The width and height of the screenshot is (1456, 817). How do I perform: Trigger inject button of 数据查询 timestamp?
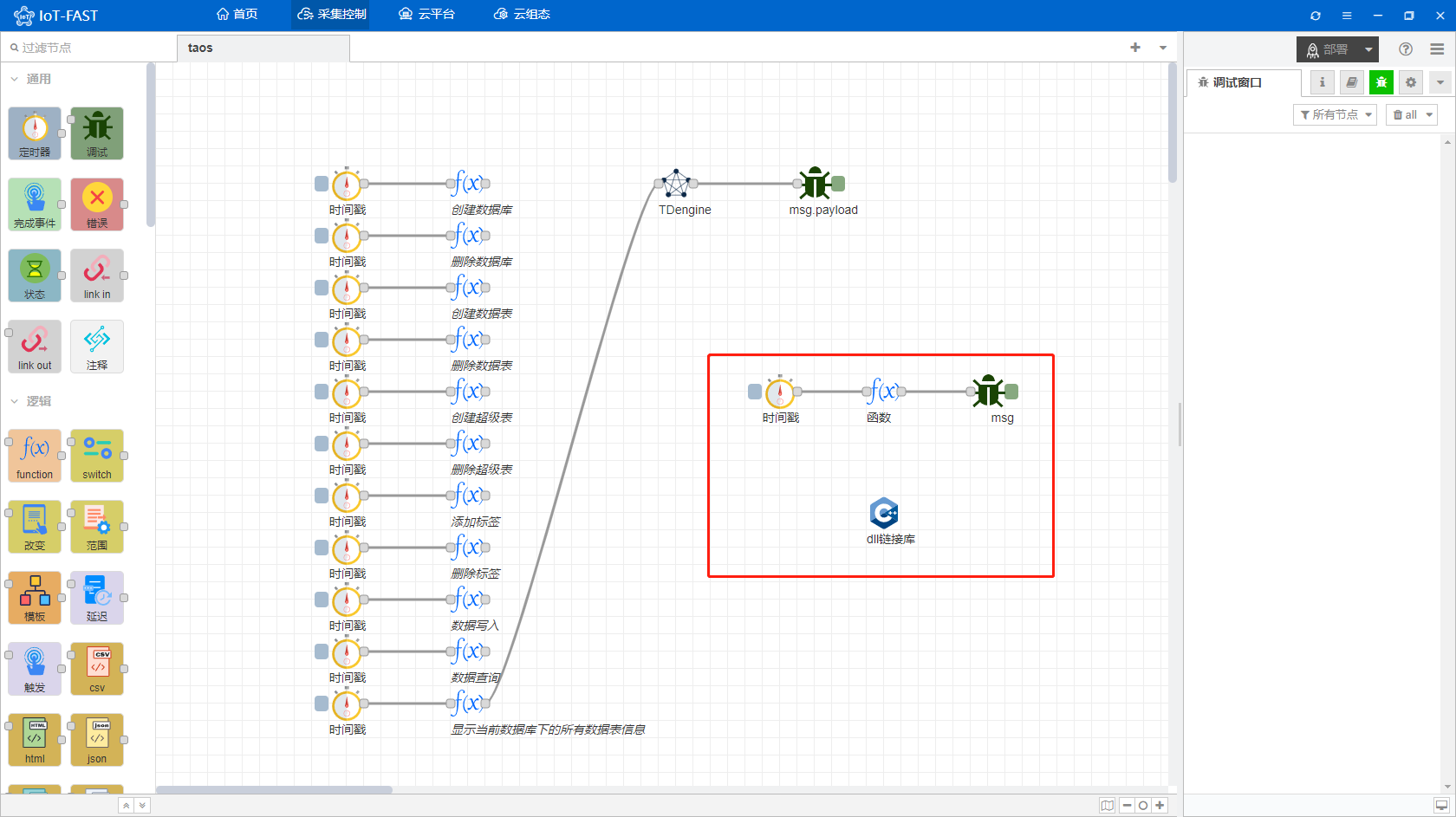click(322, 652)
